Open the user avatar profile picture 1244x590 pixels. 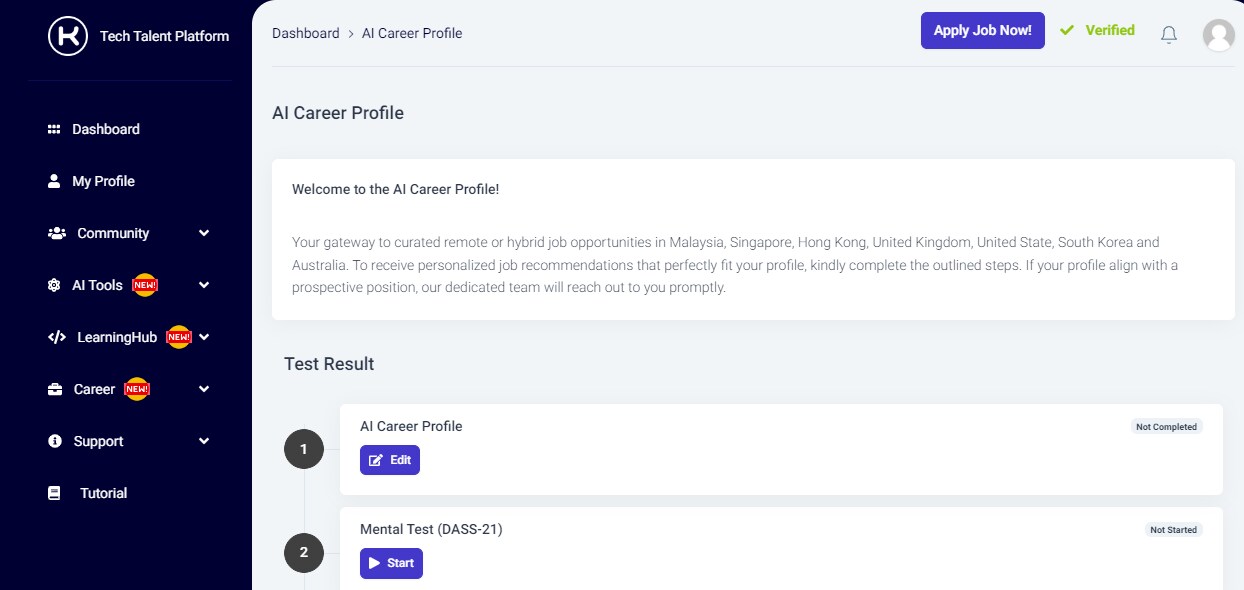[1218, 35]
